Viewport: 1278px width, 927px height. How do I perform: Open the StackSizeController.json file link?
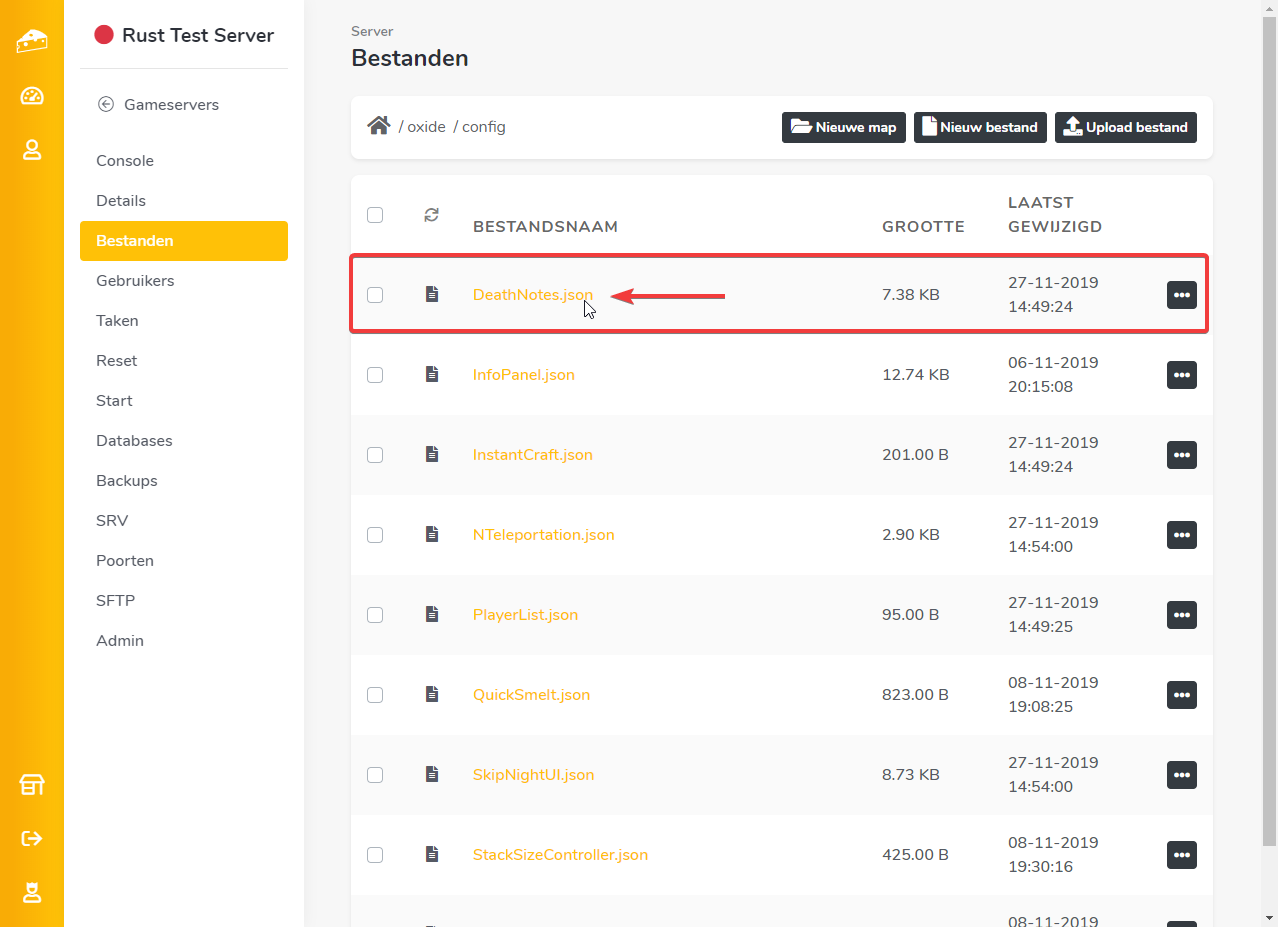(560, 855)
